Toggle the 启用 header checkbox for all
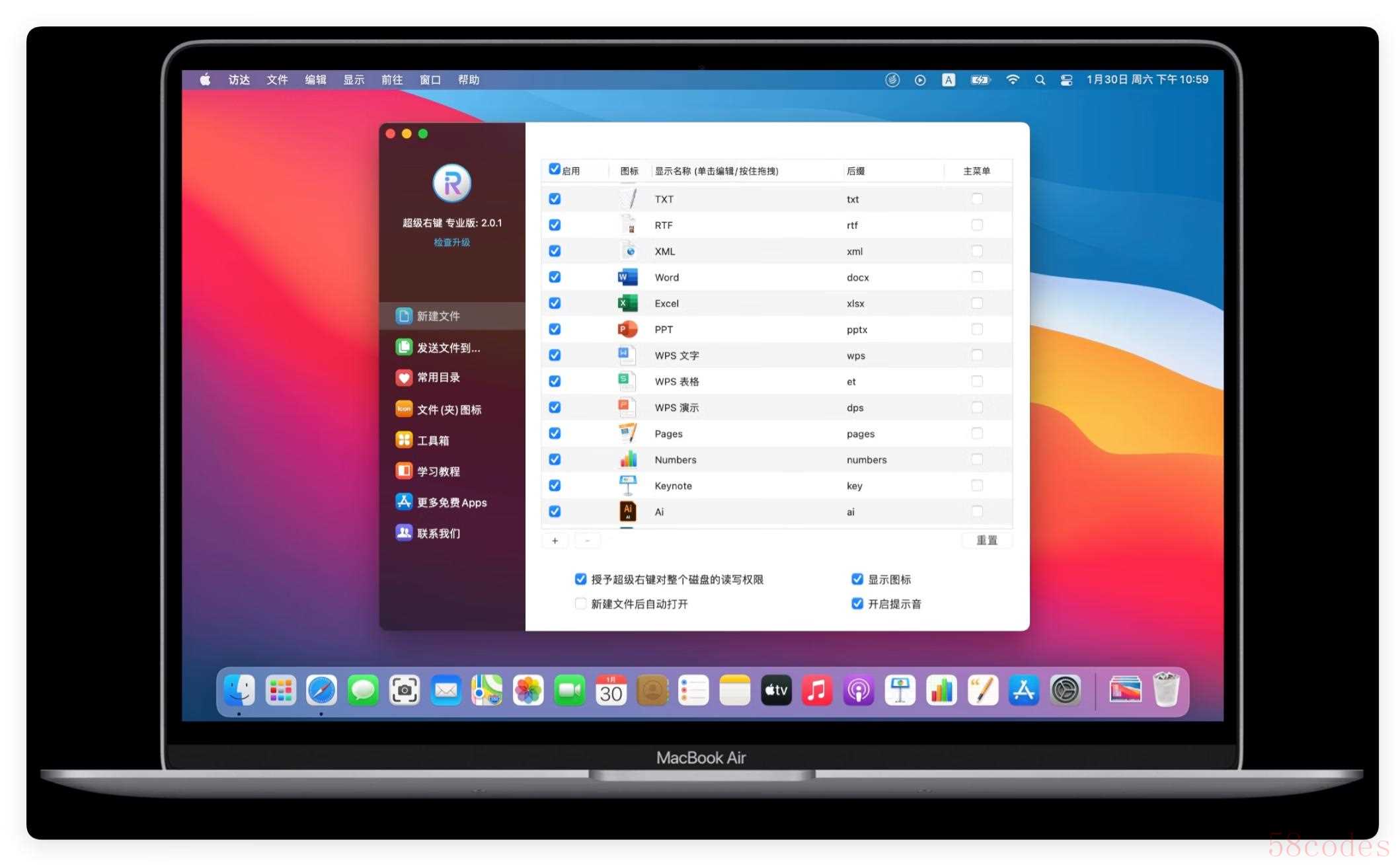1400x865 pixels. (x=555, y=169)
